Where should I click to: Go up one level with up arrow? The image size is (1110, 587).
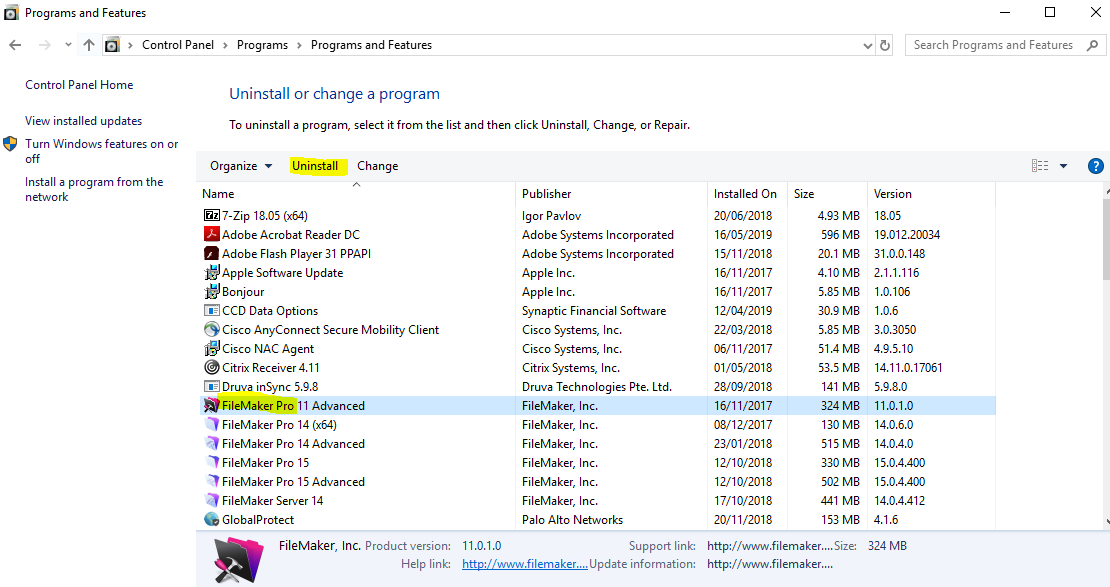[x=88, y=45]
